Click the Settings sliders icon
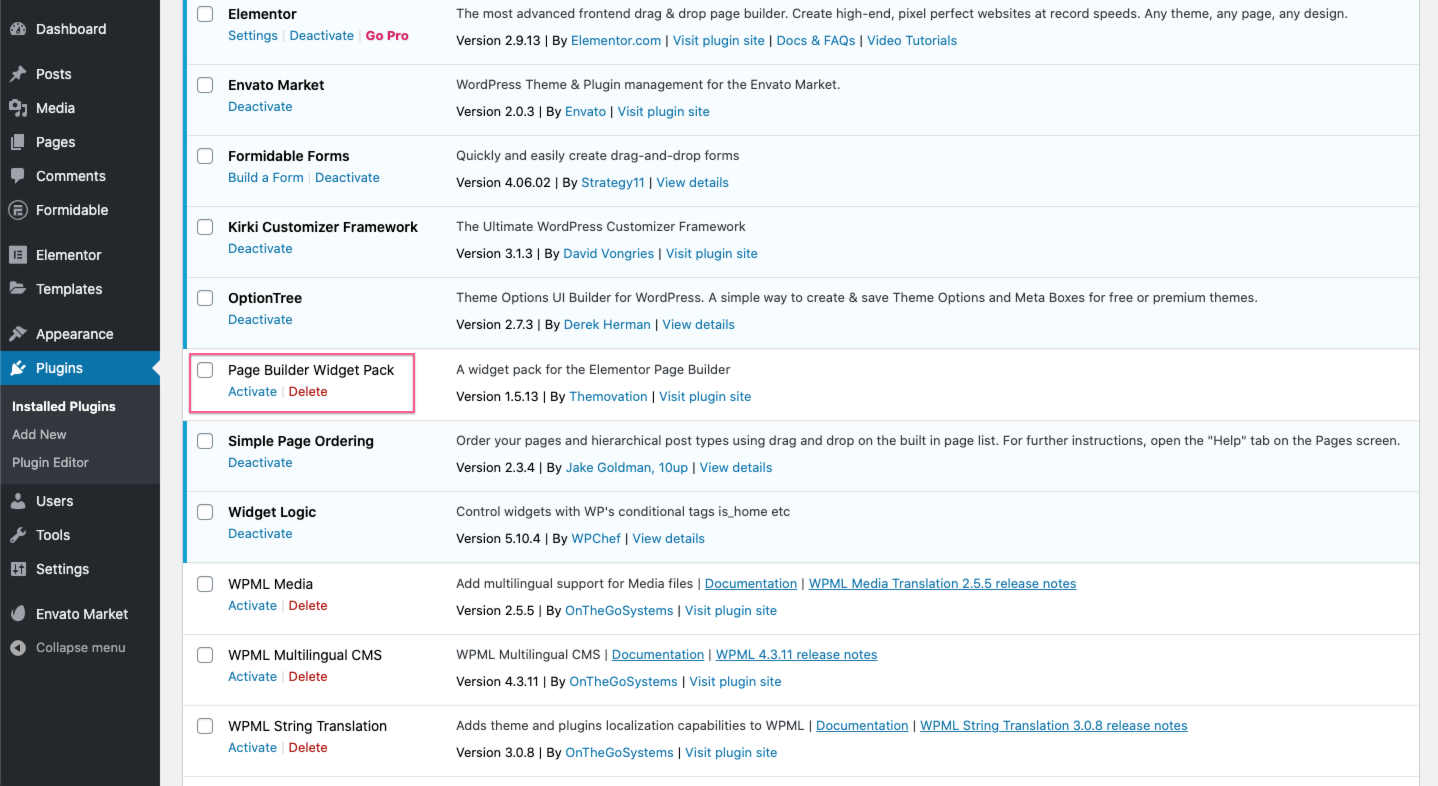The image size is (1438, 786). click(18, 569)
